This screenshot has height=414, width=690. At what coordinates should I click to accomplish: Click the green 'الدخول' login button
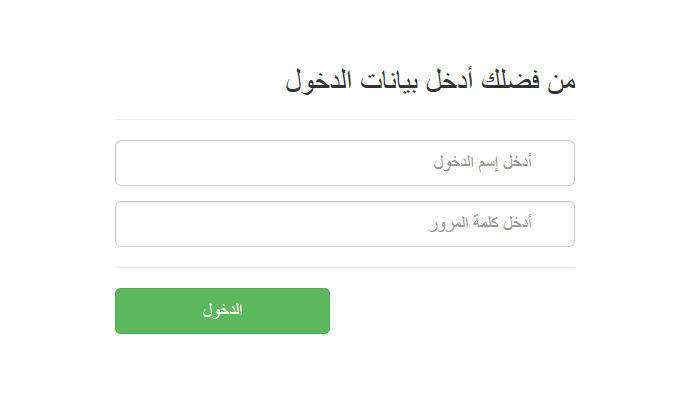(222, 311)
